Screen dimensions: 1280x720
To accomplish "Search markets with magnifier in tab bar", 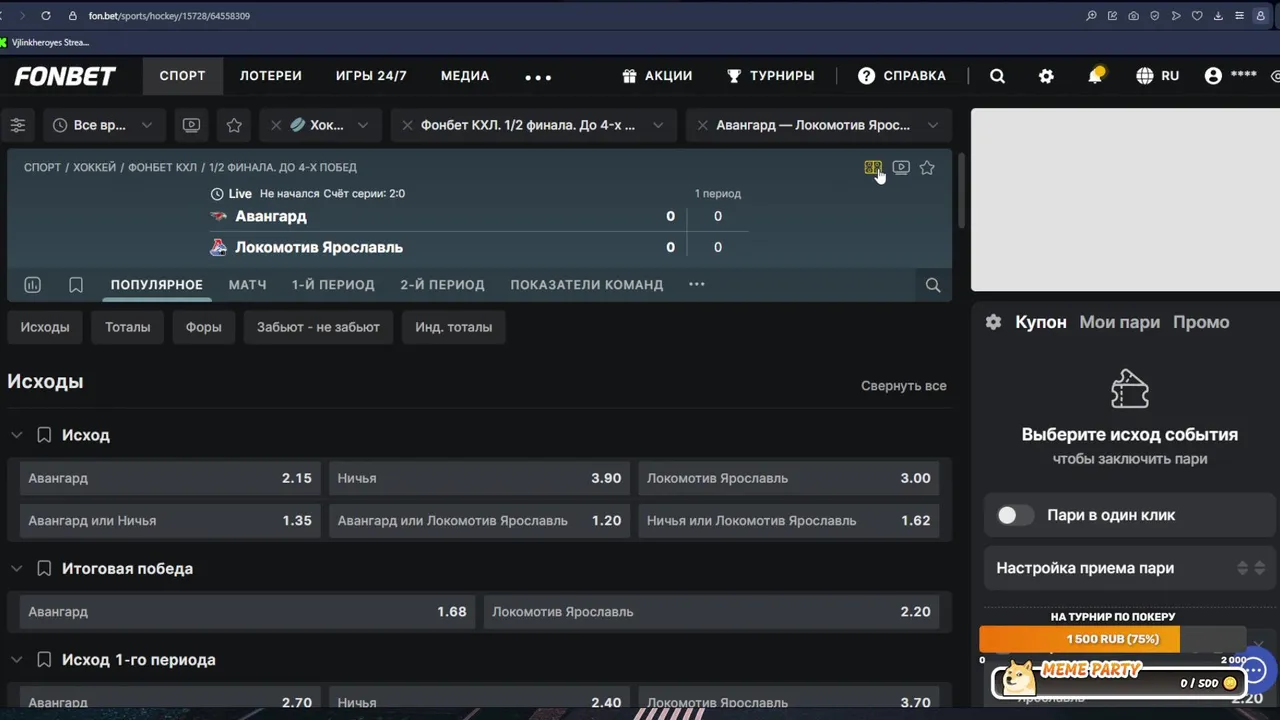I will click(933, 285).
